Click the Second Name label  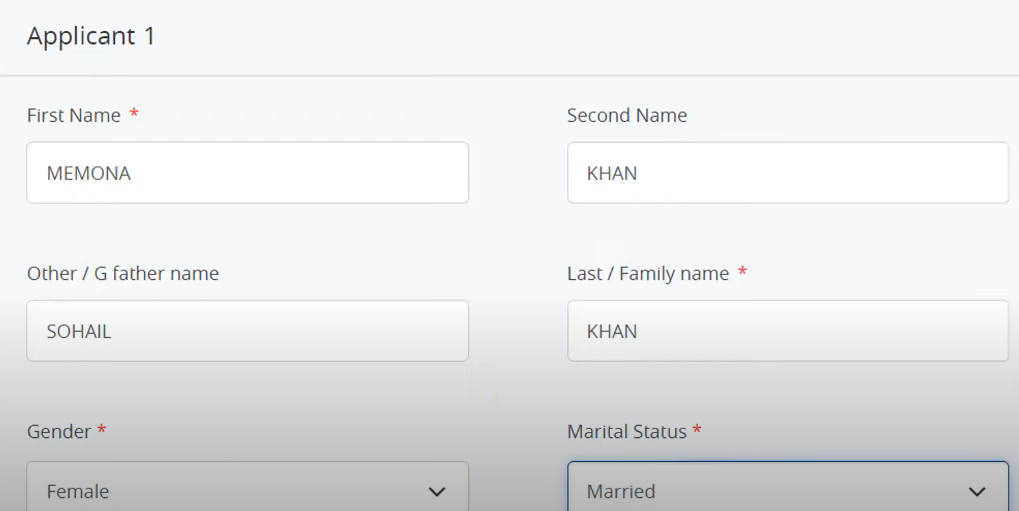[627, 115]
